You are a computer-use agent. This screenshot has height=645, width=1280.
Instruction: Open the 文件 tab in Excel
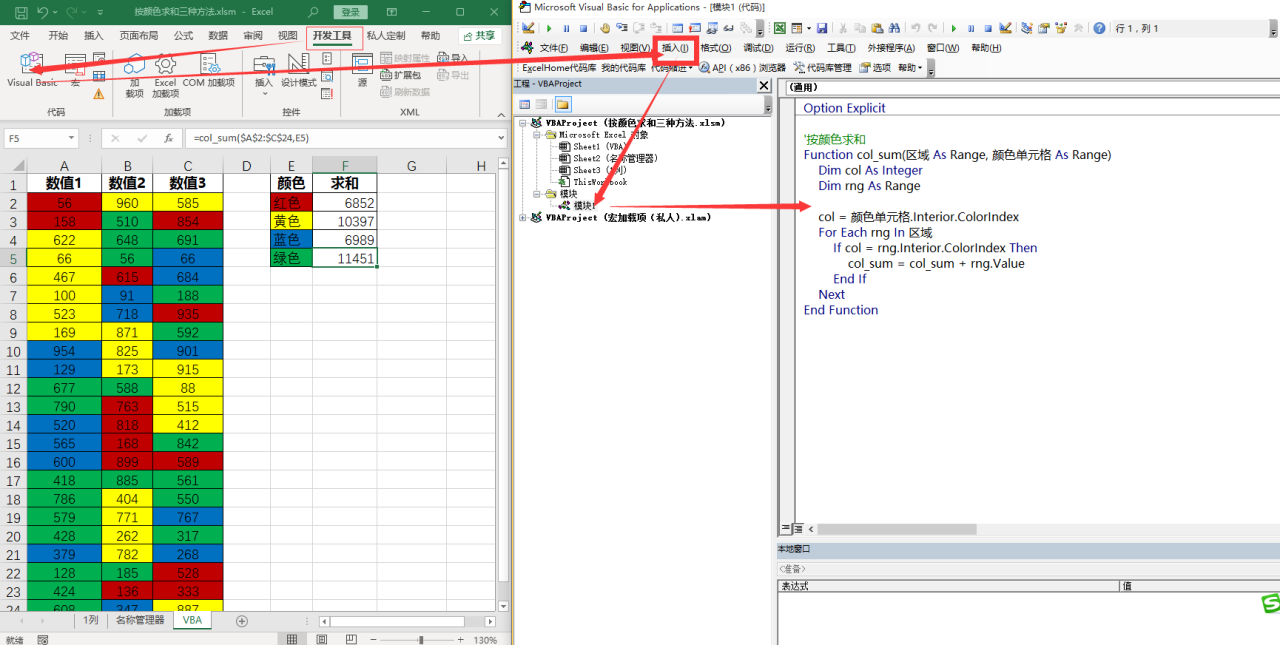click(x=20, y=35)
